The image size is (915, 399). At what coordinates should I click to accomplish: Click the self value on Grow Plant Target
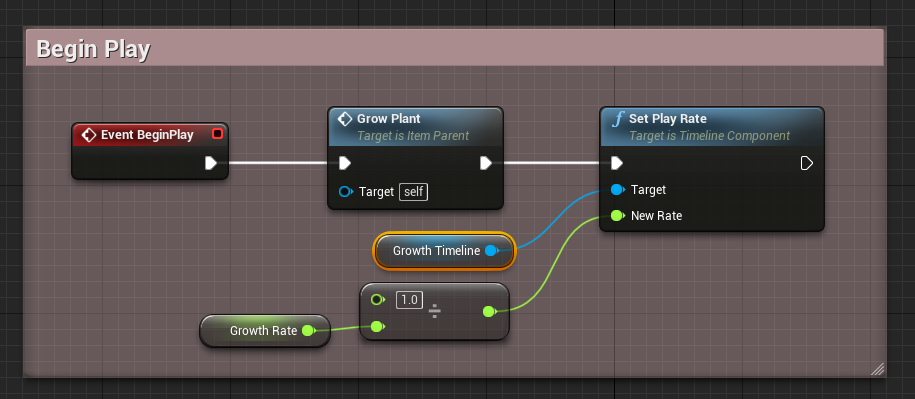[x=413, y=191]
